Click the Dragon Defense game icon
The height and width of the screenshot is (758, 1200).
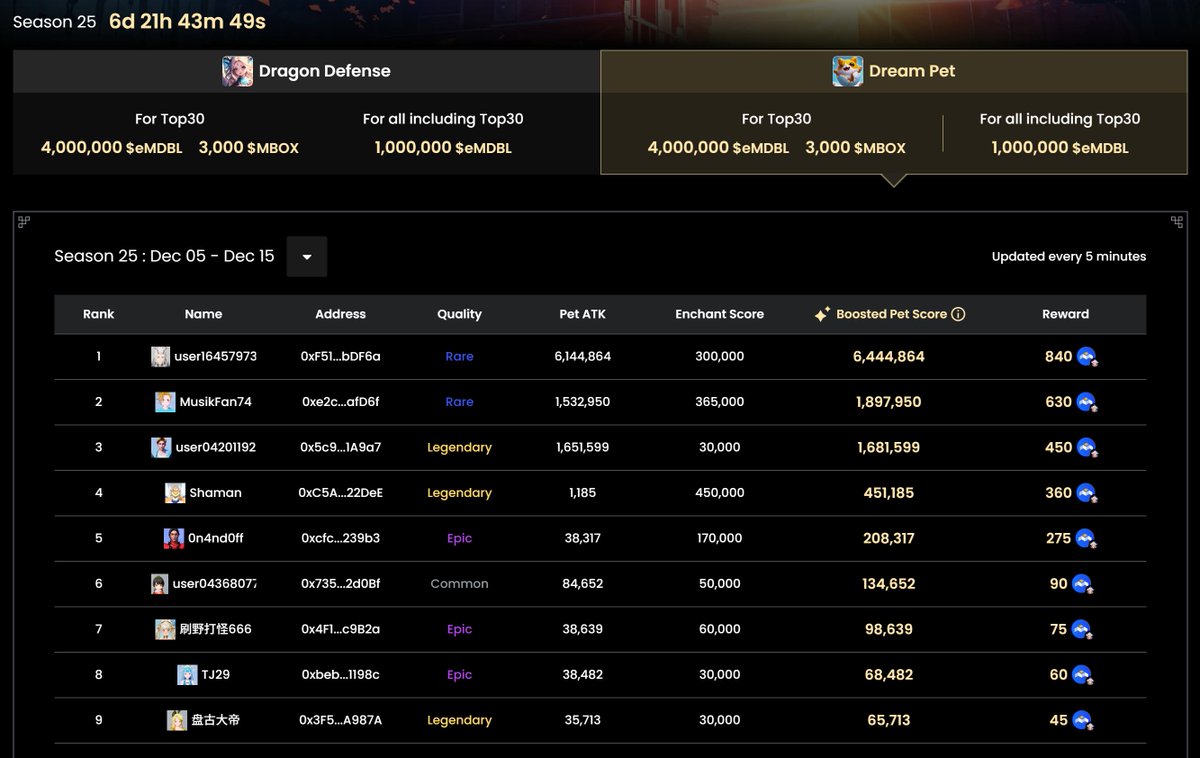point(237,71)
